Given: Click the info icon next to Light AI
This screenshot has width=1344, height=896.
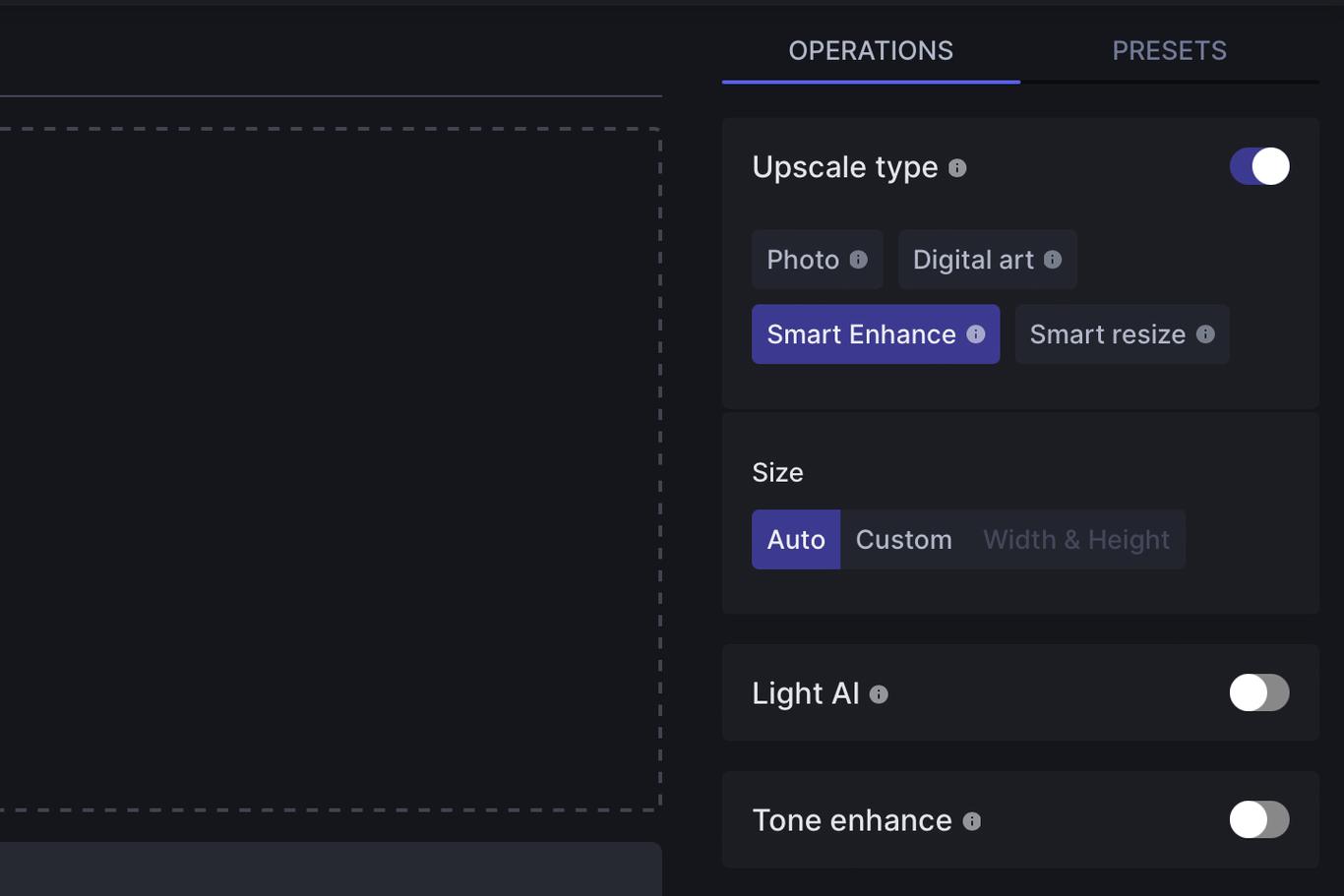Looking at the screenshot, I should 879,694.
